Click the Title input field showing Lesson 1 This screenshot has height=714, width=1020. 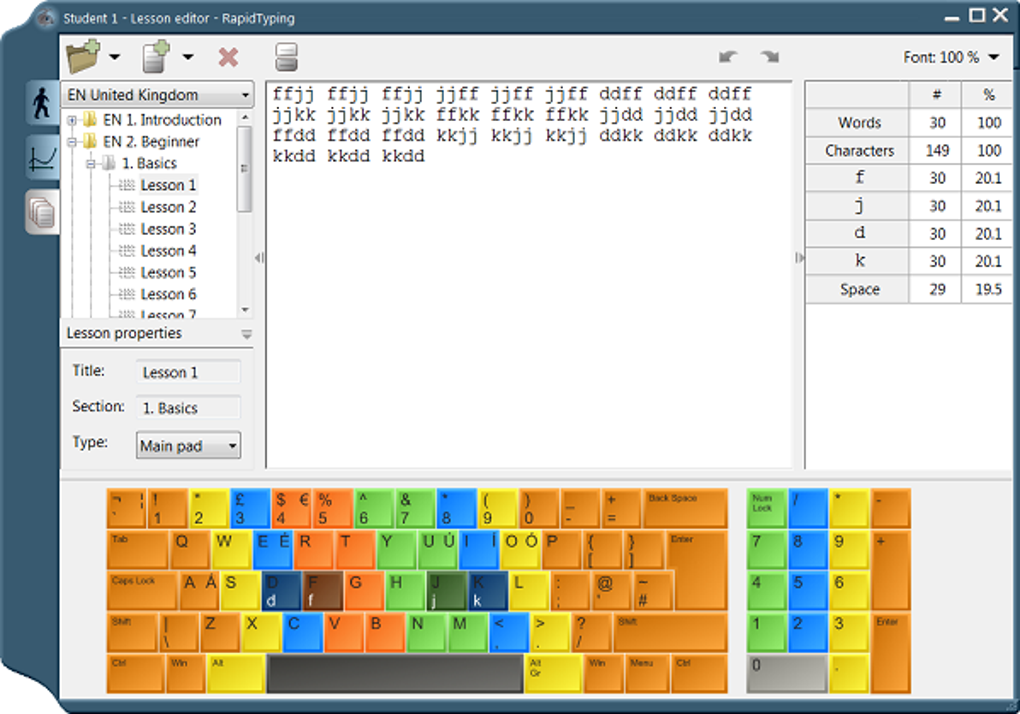pos(188,371)
